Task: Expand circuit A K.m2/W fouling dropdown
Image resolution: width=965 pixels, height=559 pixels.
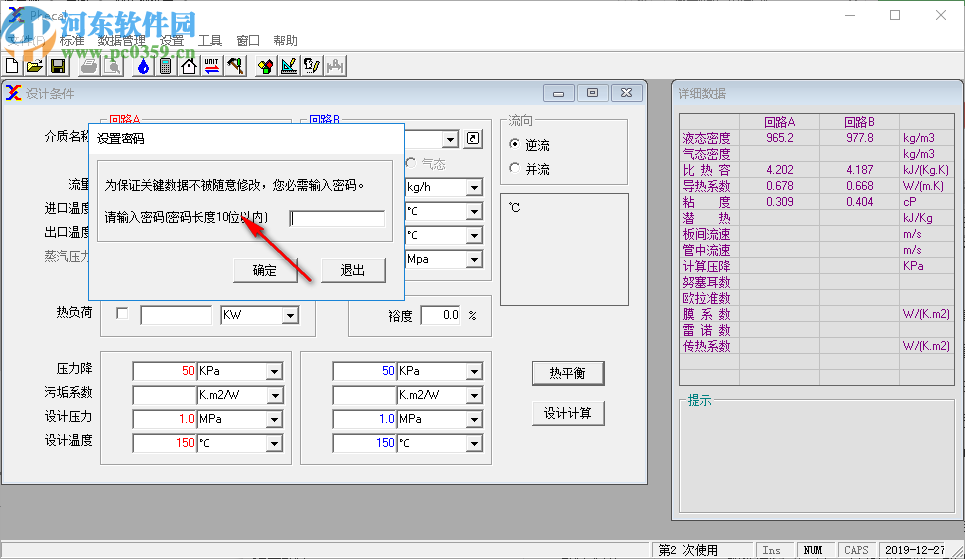Action: click(x=274, y=396)
